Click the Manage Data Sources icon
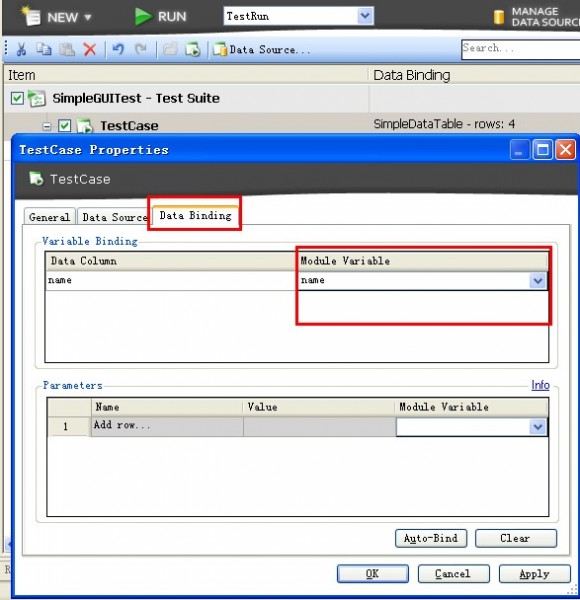580x600 pixels. point(499,17)
